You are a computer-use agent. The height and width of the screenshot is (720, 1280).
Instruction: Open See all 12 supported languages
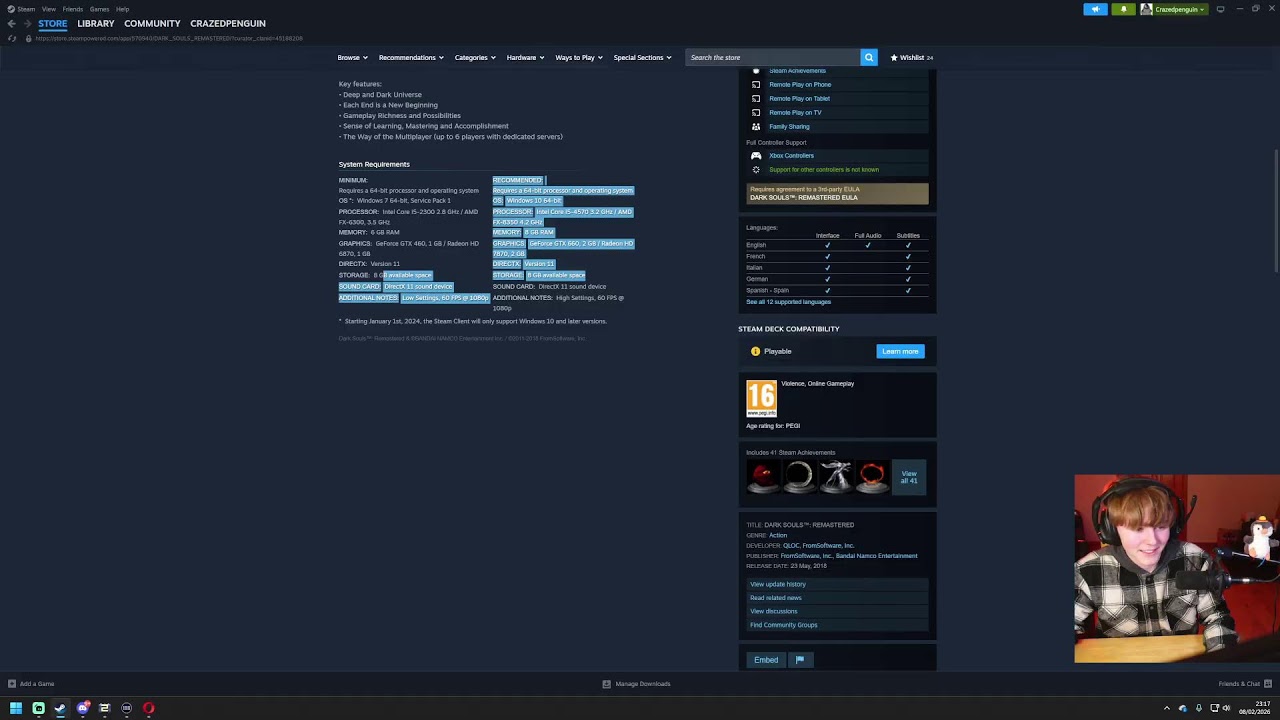(788, 302)
